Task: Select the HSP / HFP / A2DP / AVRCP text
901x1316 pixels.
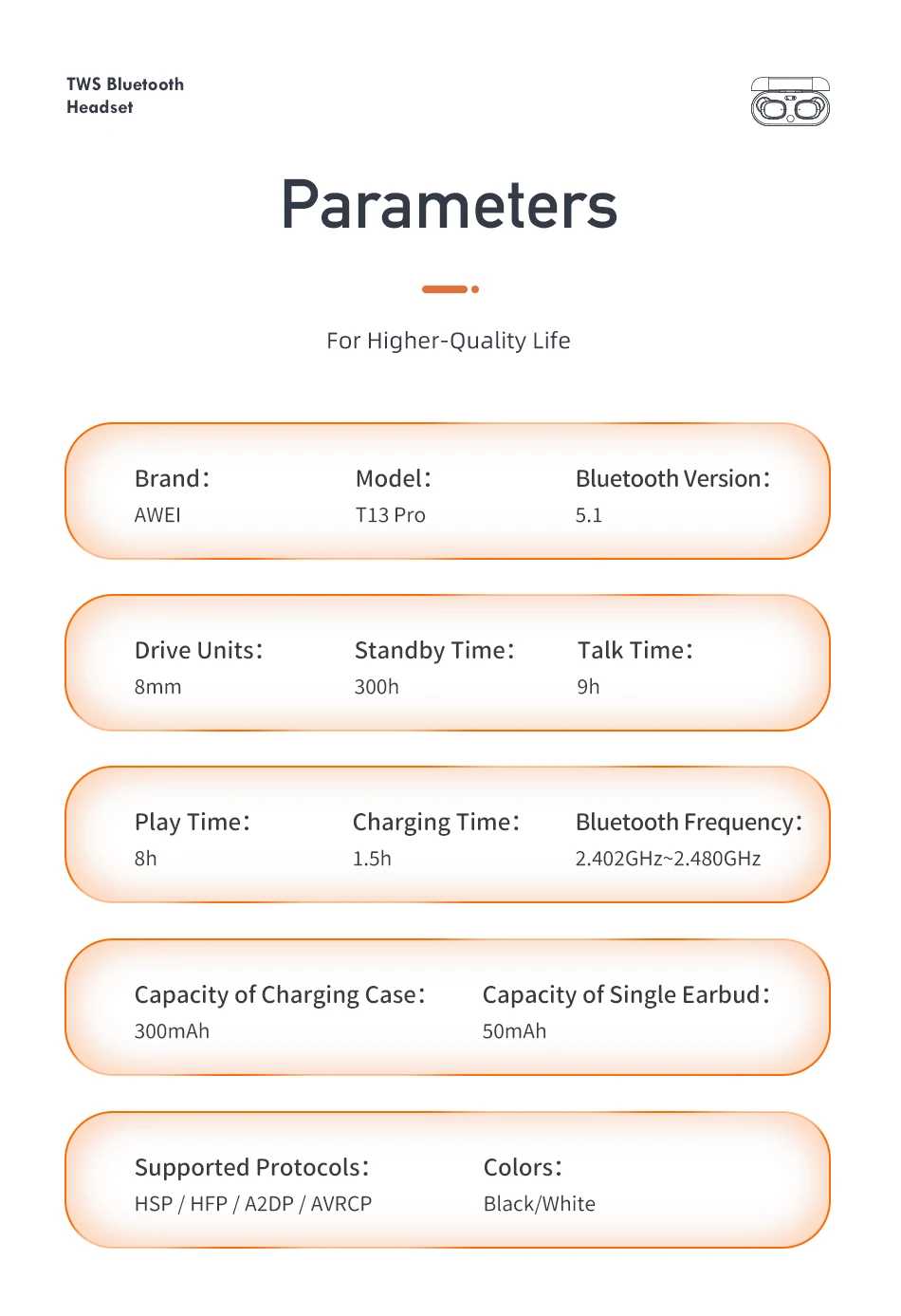Action: click(x=253, y=1204)
